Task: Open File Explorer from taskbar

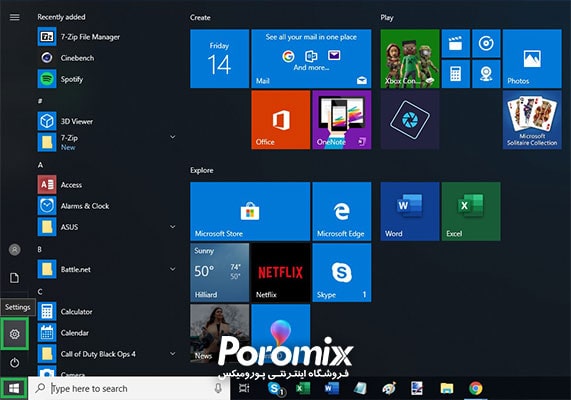Action: pos(446,388)
